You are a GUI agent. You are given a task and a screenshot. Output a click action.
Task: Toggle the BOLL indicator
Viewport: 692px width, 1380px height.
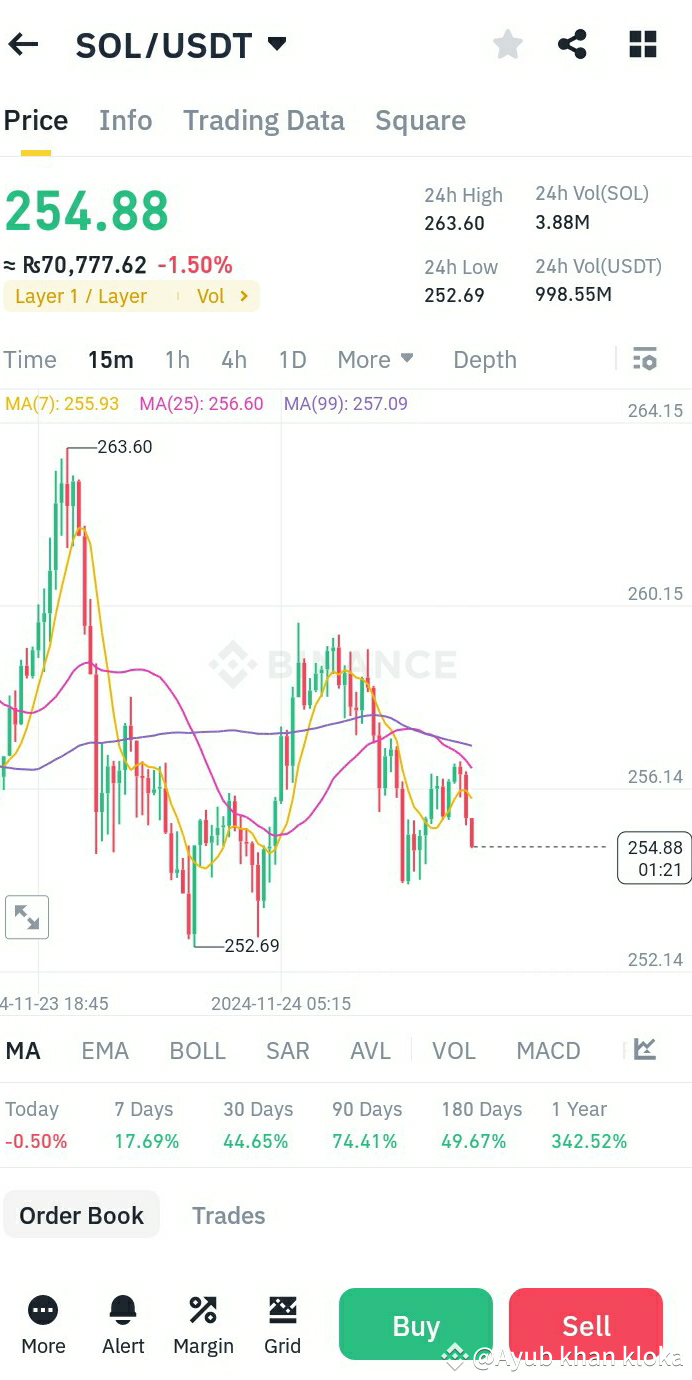(197, 1050)
